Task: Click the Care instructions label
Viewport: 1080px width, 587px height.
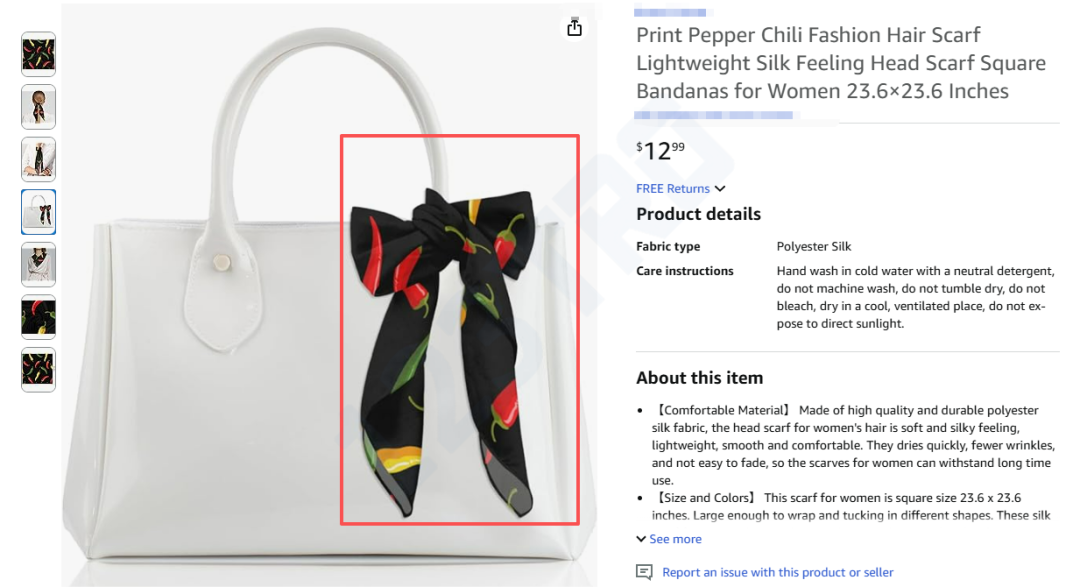Action: pyautogui.click(x=685, y=271)
